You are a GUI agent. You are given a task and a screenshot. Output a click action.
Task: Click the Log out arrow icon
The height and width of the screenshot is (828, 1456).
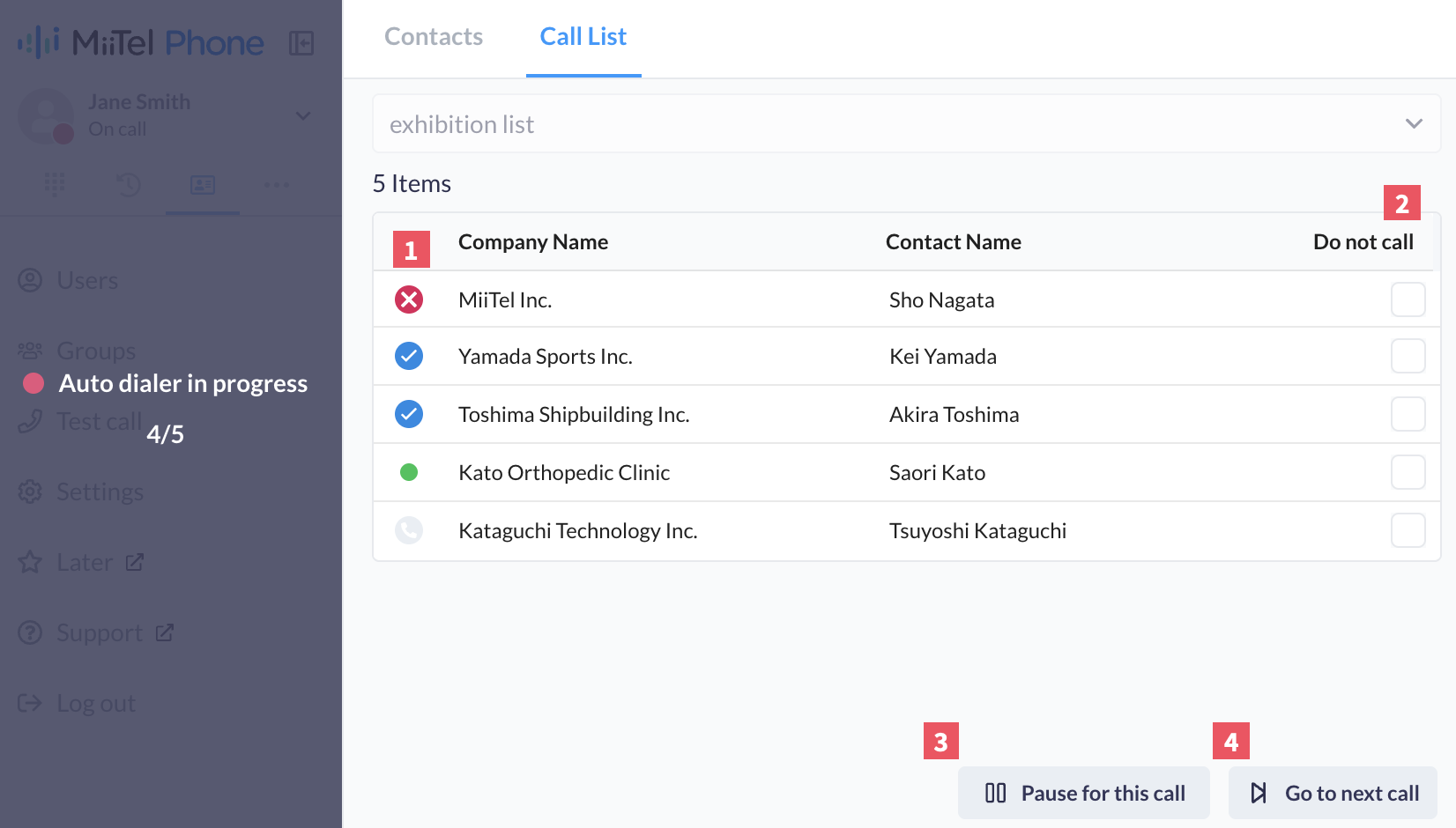(30, 703)
